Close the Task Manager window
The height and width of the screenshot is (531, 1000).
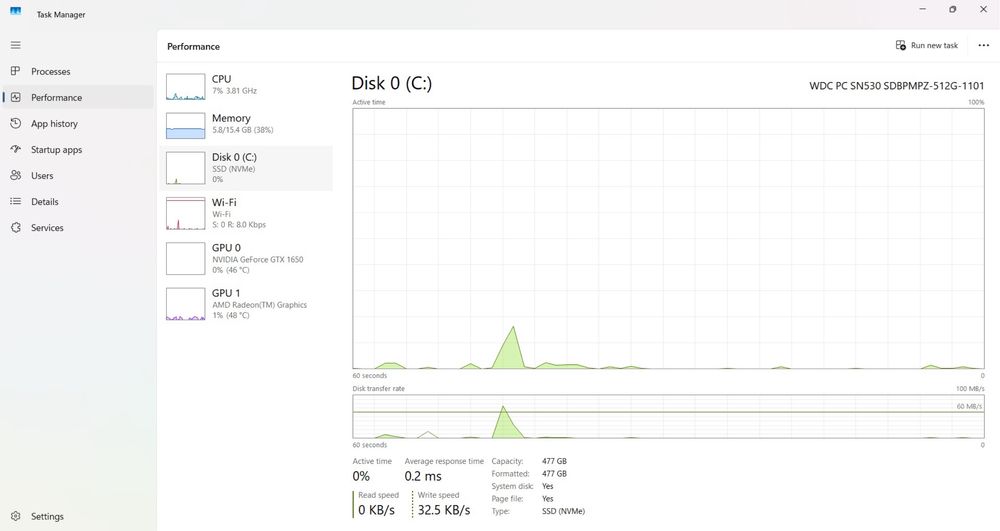(x=983, y=10)
